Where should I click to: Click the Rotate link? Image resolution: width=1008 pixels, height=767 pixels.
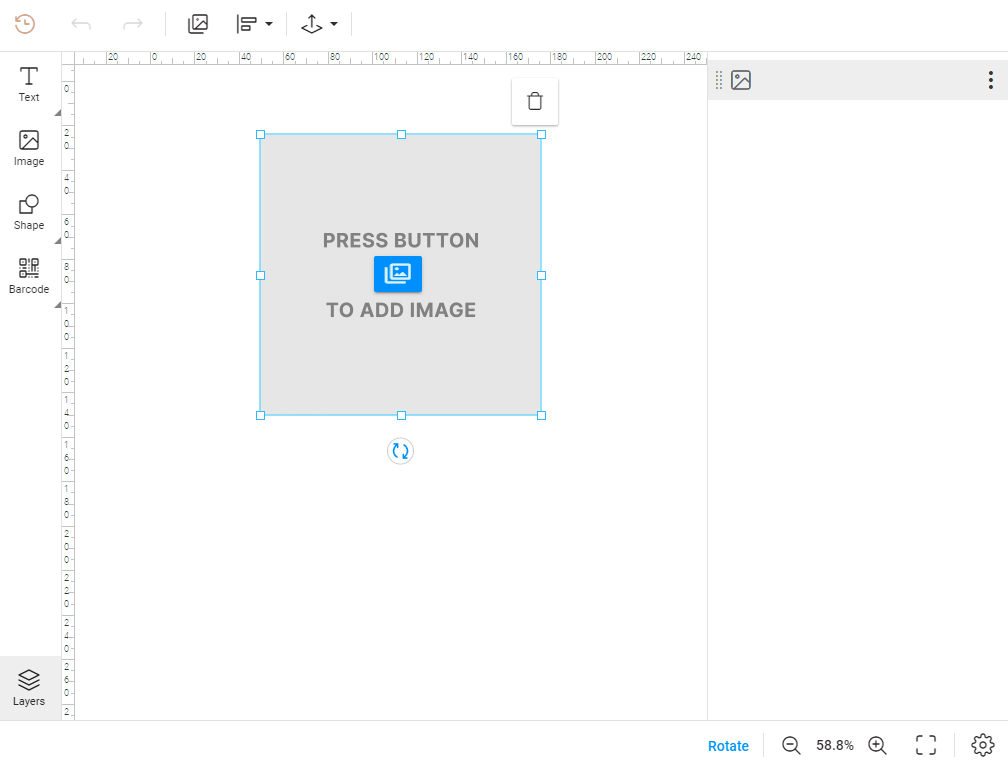[728, 746]
